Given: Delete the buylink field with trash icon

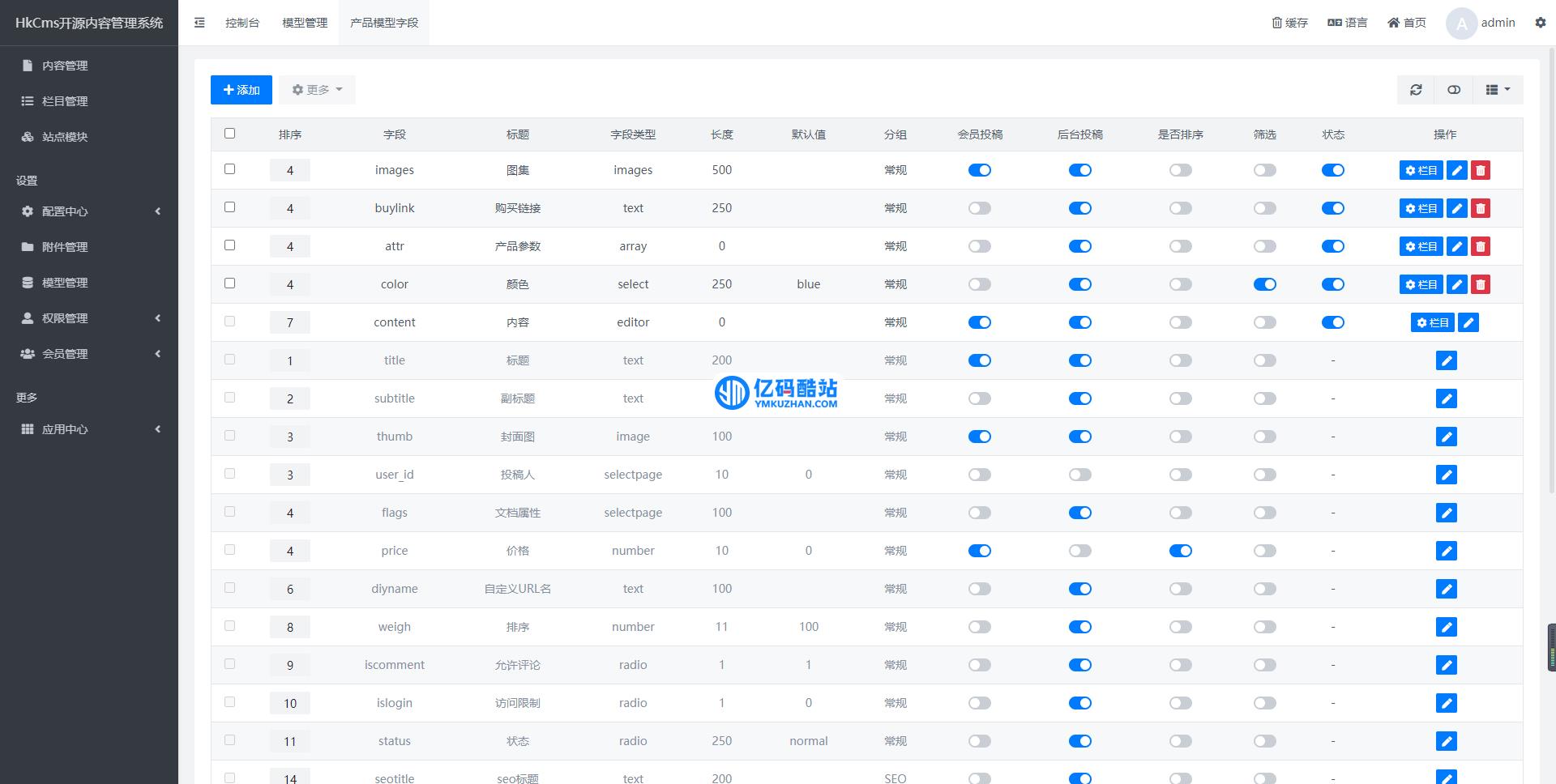Looking at the screenshot, I should pyautogui.click(x=1481, y=208).
